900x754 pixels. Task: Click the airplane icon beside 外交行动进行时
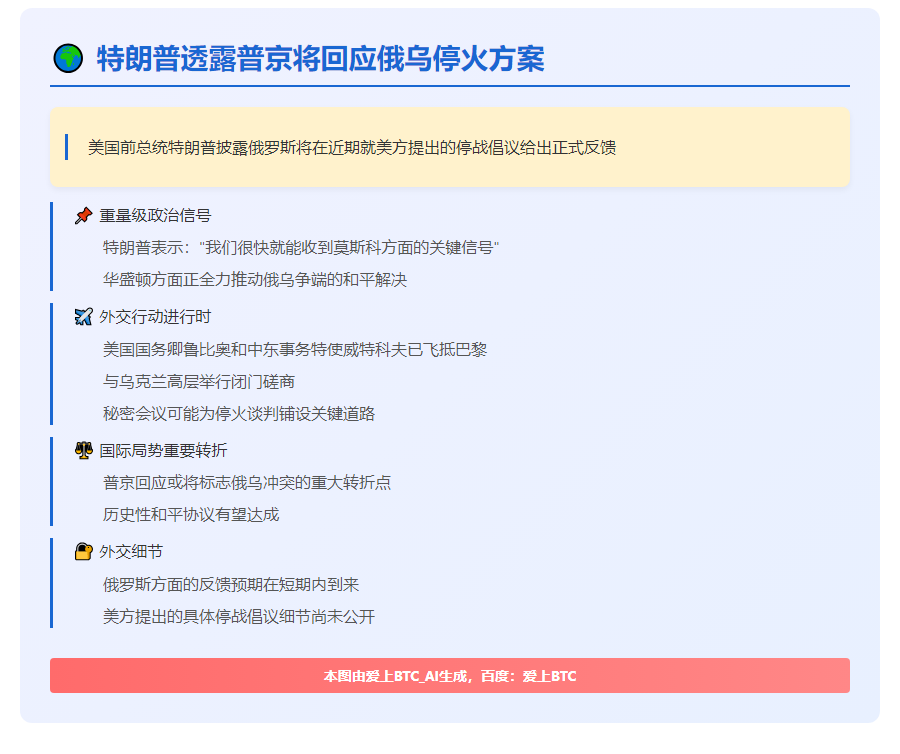(x=84, y=317)
